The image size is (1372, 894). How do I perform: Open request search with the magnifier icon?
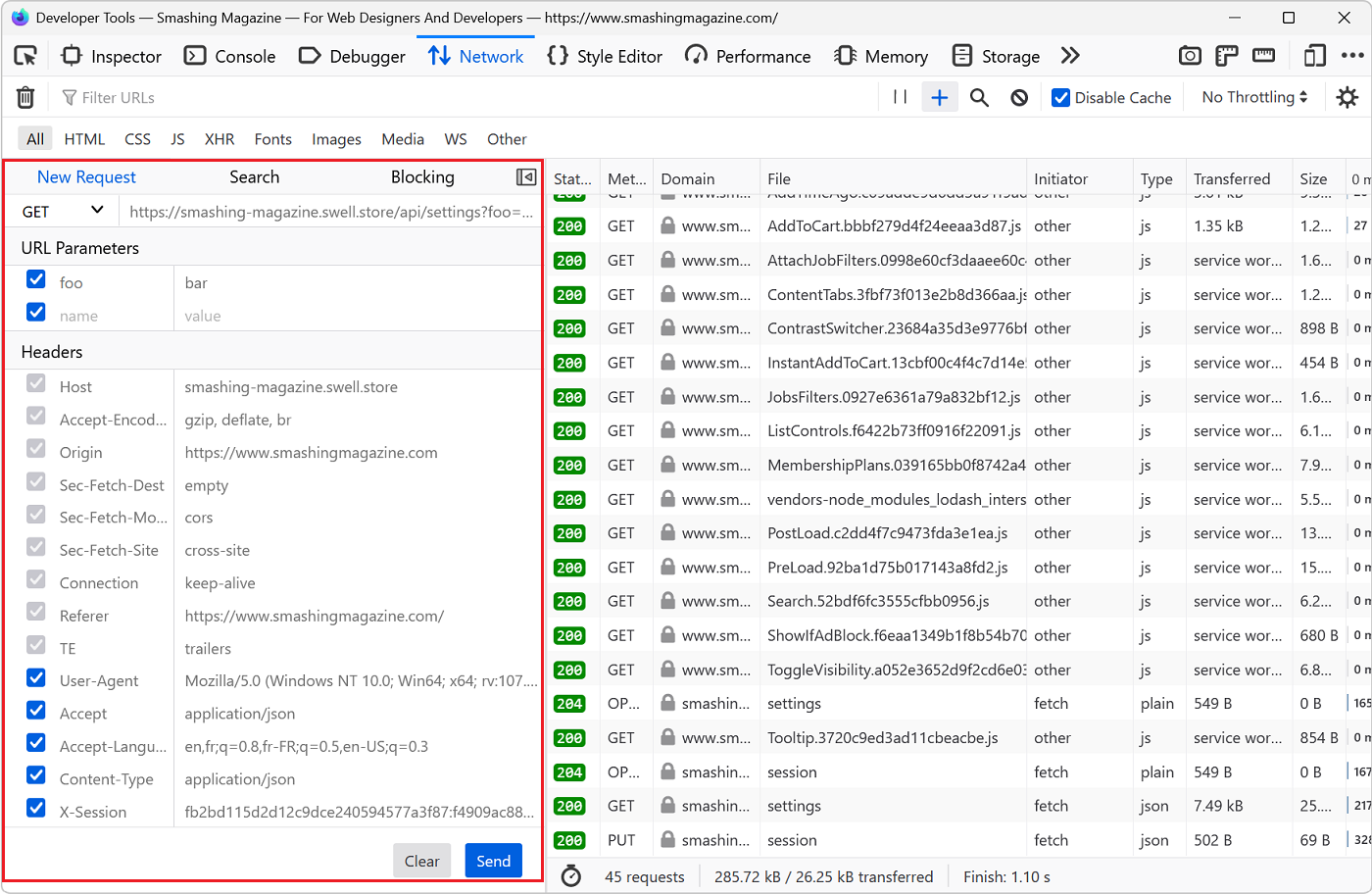pos(979,97)
